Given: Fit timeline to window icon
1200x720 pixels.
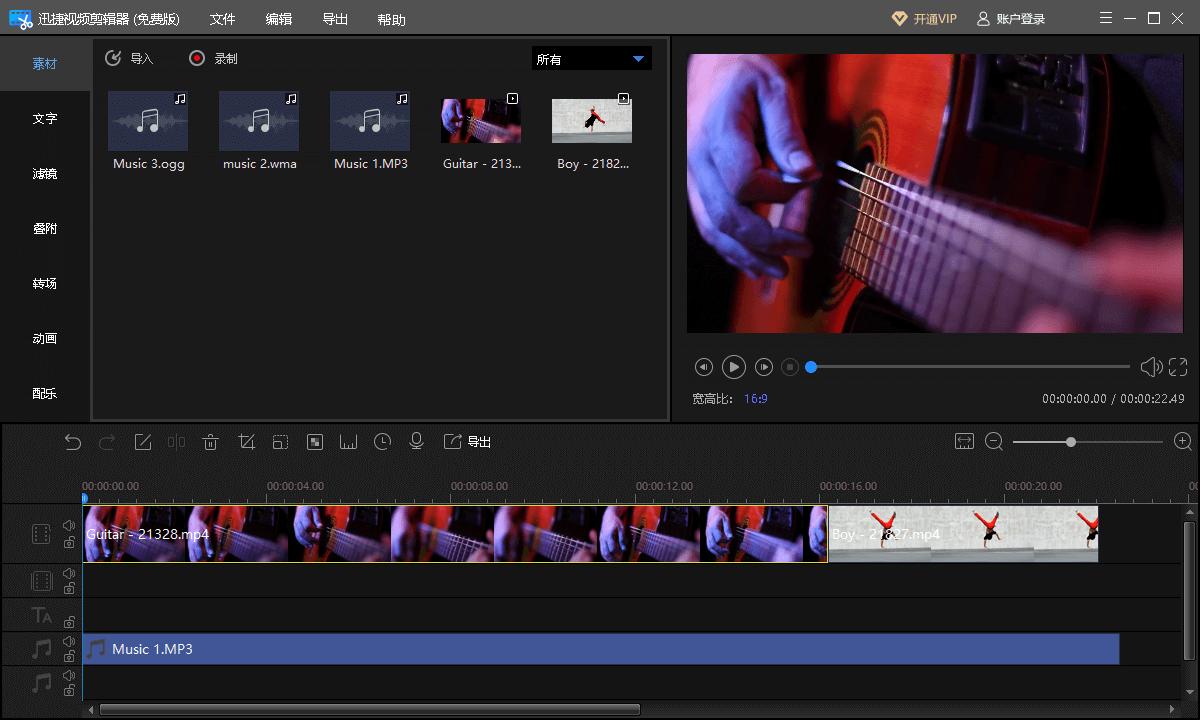Looking at the screenshot, I should click(964, 442).
